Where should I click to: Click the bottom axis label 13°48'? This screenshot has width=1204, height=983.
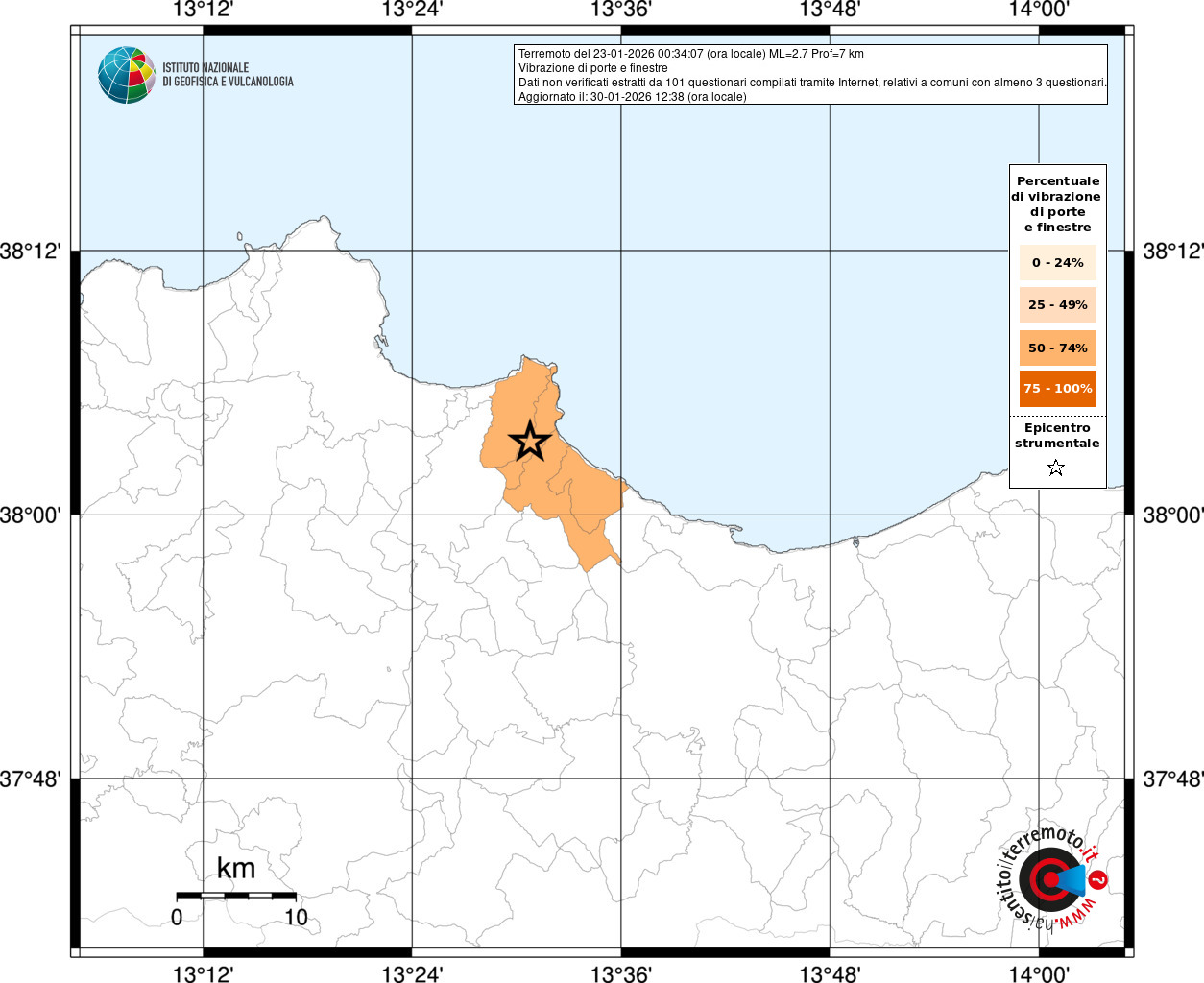830,973
